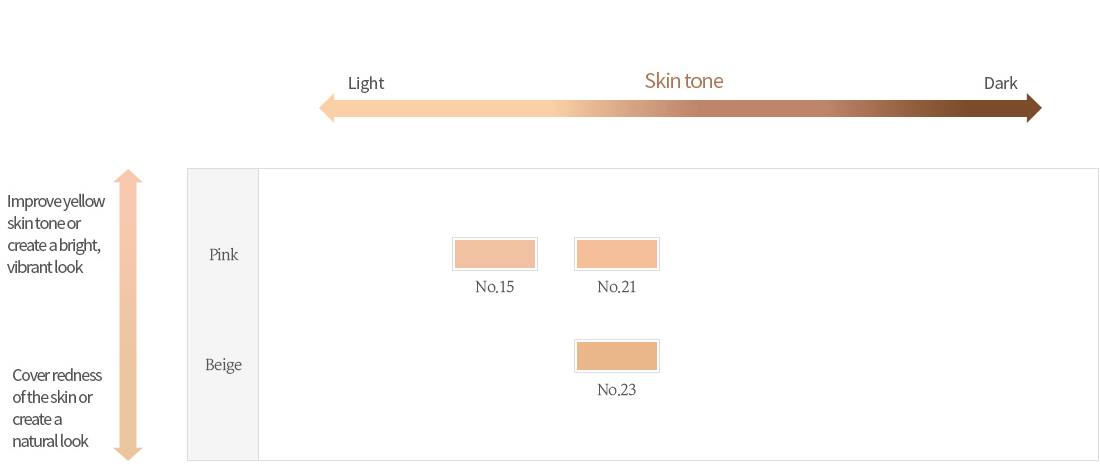This screenshot has width=1100, height=470.
Task: Click the top arrowhead of vertical arrow
Action: (x=128, y=176)
